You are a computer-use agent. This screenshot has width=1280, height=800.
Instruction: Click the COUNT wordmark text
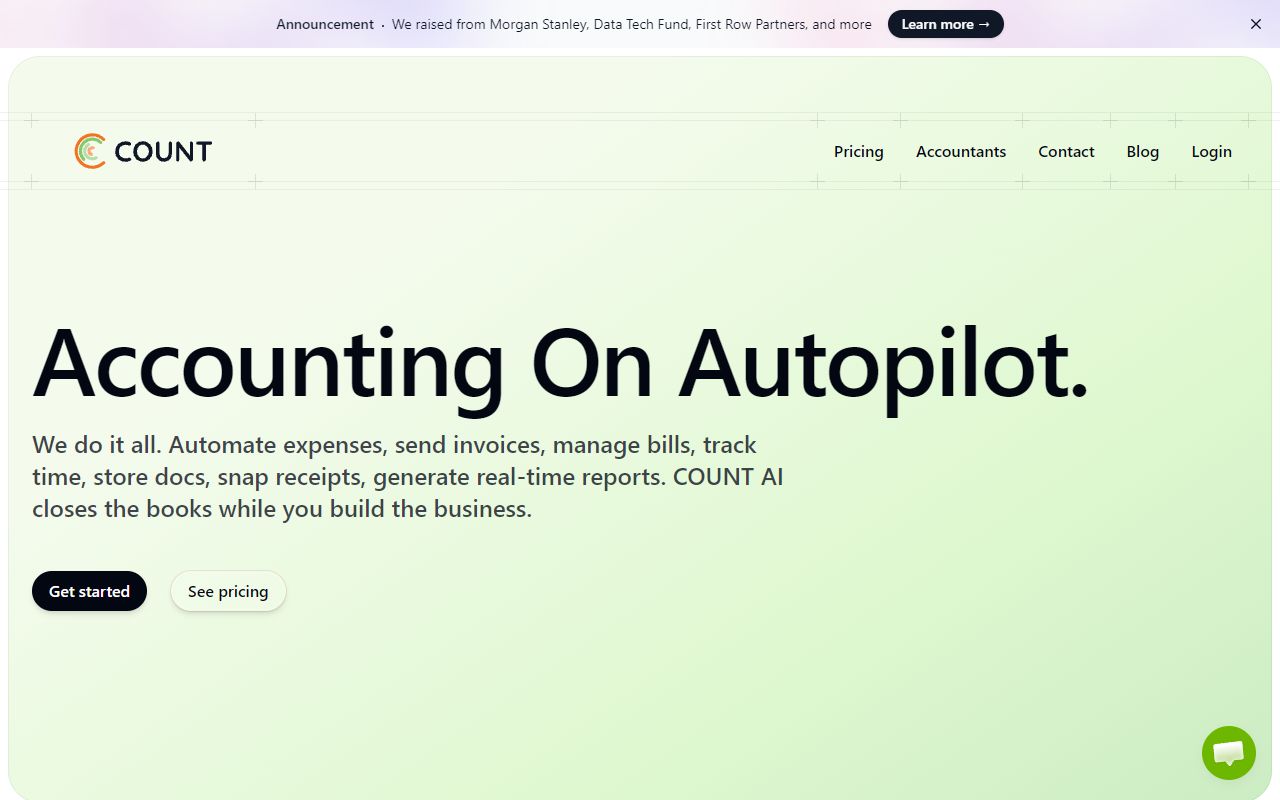point(162,151)
